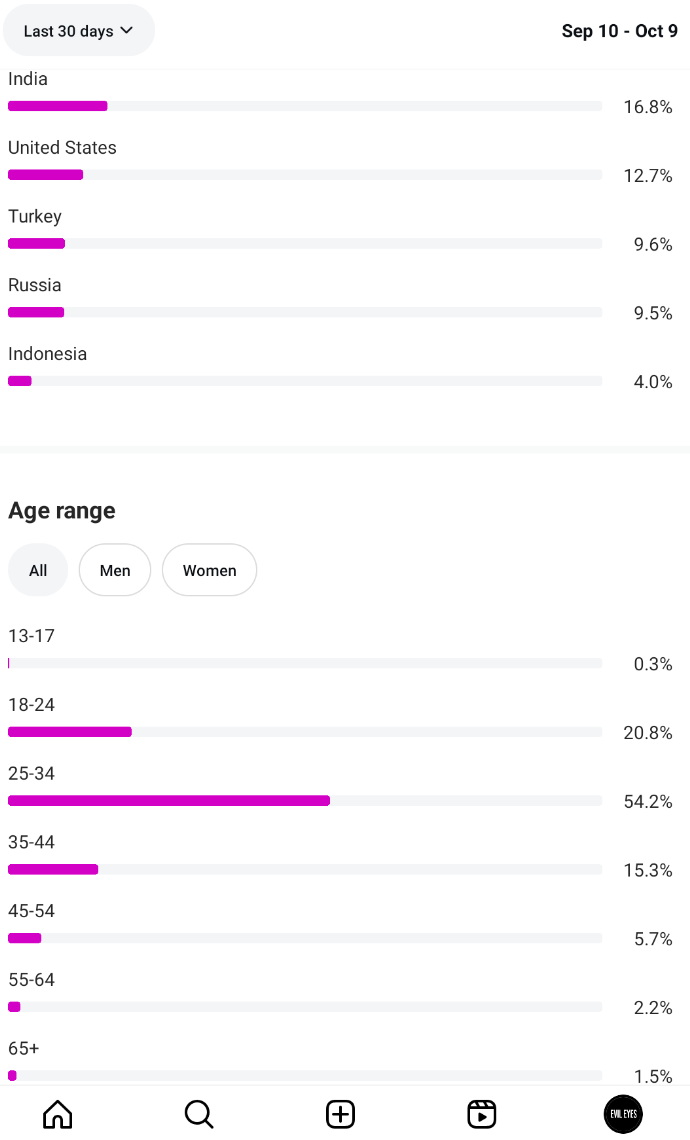Click the Russia country label
690x1140 pixels.
pos(35,285)
